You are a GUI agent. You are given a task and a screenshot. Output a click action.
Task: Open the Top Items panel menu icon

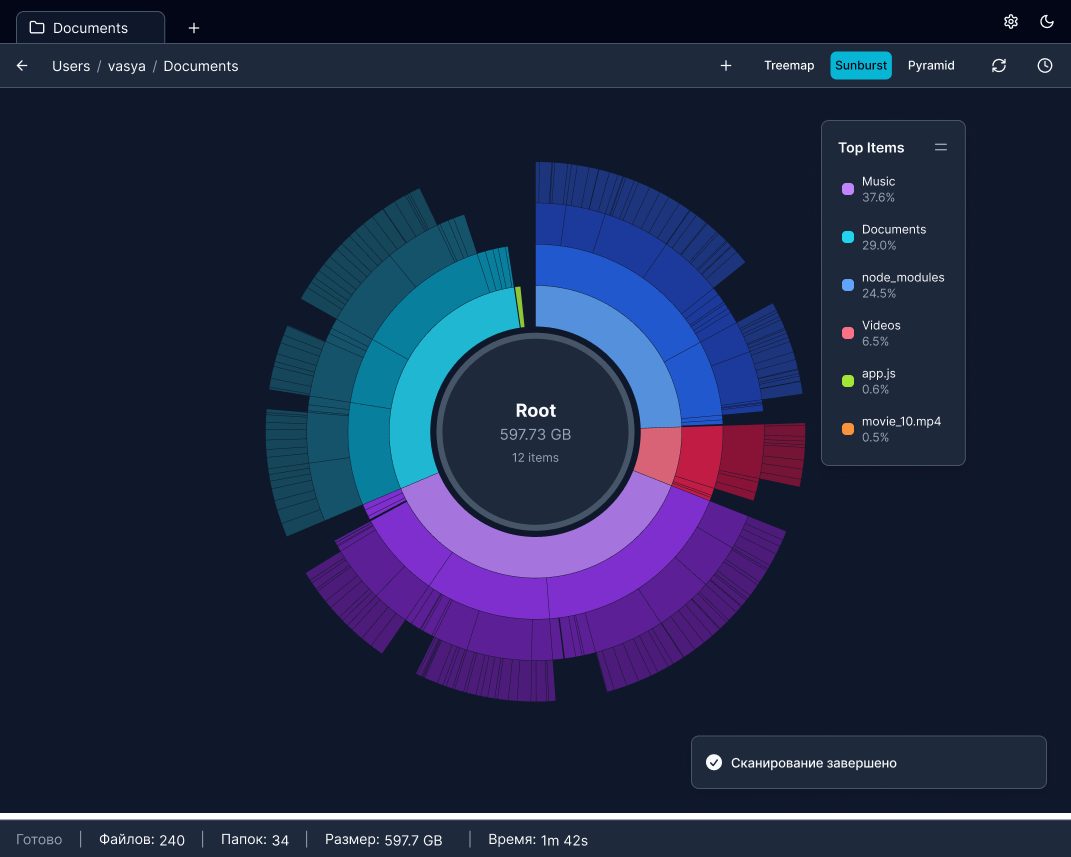pyautogui.click(x=940, y=147)
